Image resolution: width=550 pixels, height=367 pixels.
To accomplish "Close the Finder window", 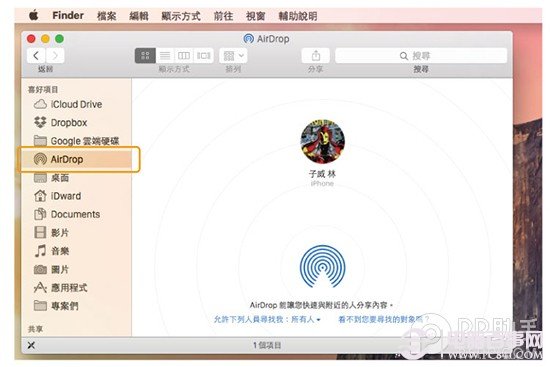I will coord(31,39).
